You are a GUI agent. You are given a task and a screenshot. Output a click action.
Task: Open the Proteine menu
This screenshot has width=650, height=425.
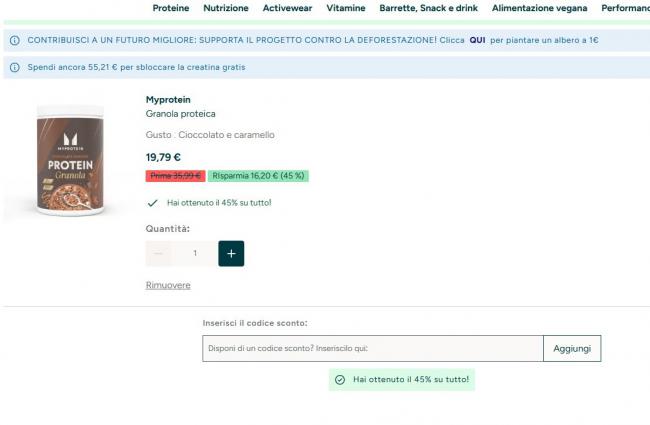170,8
